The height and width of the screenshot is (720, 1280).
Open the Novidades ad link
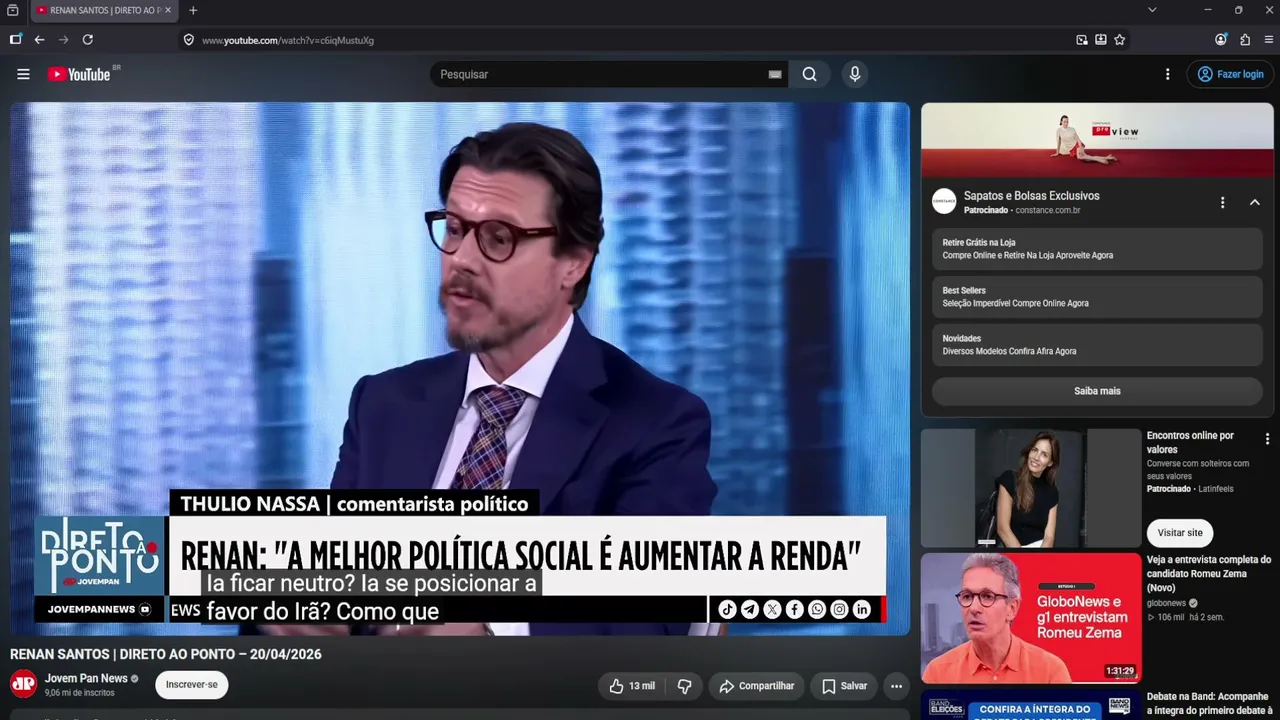pyautogui.click(x=1097, y=345)
